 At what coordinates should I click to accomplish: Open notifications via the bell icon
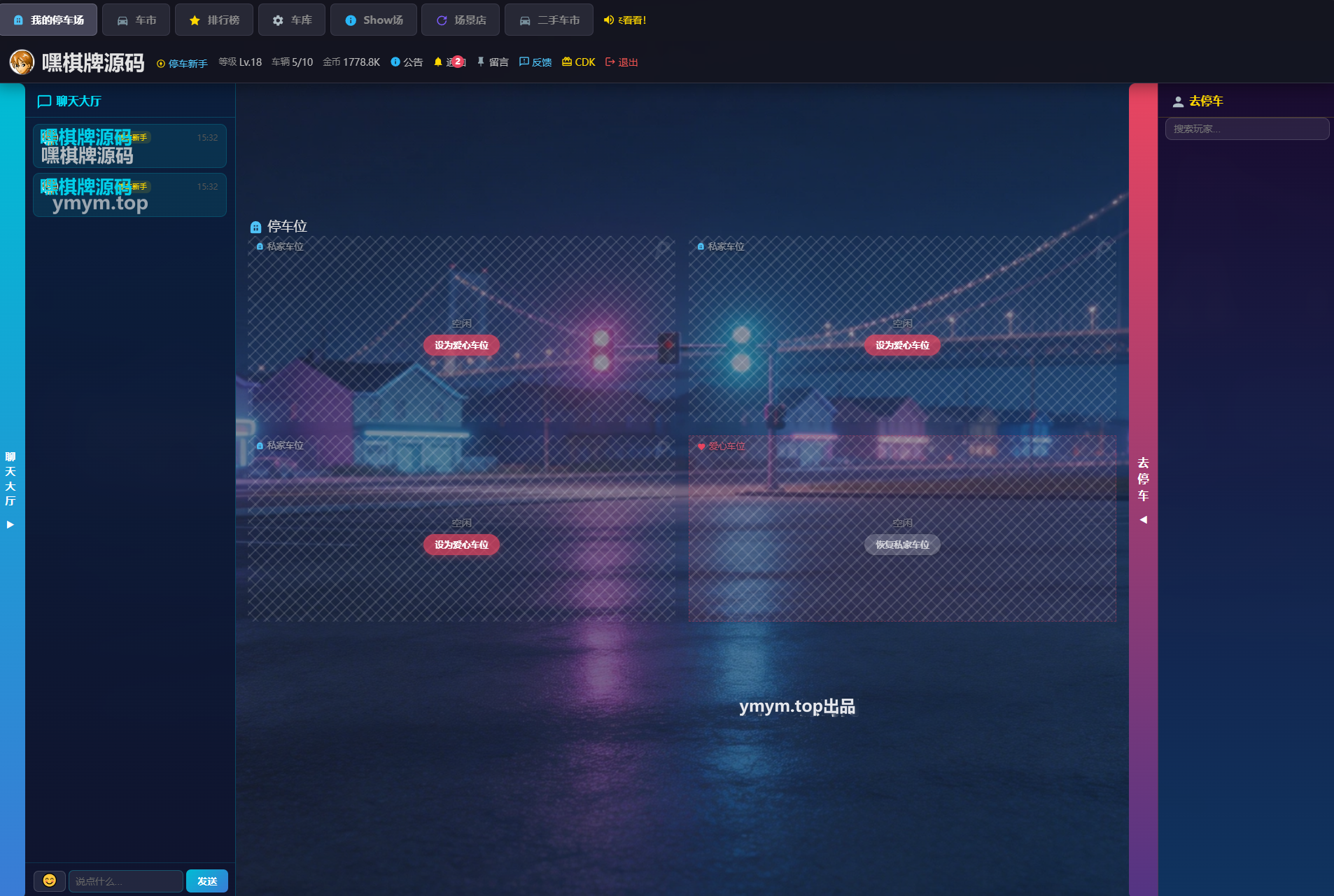coord(438,62)
